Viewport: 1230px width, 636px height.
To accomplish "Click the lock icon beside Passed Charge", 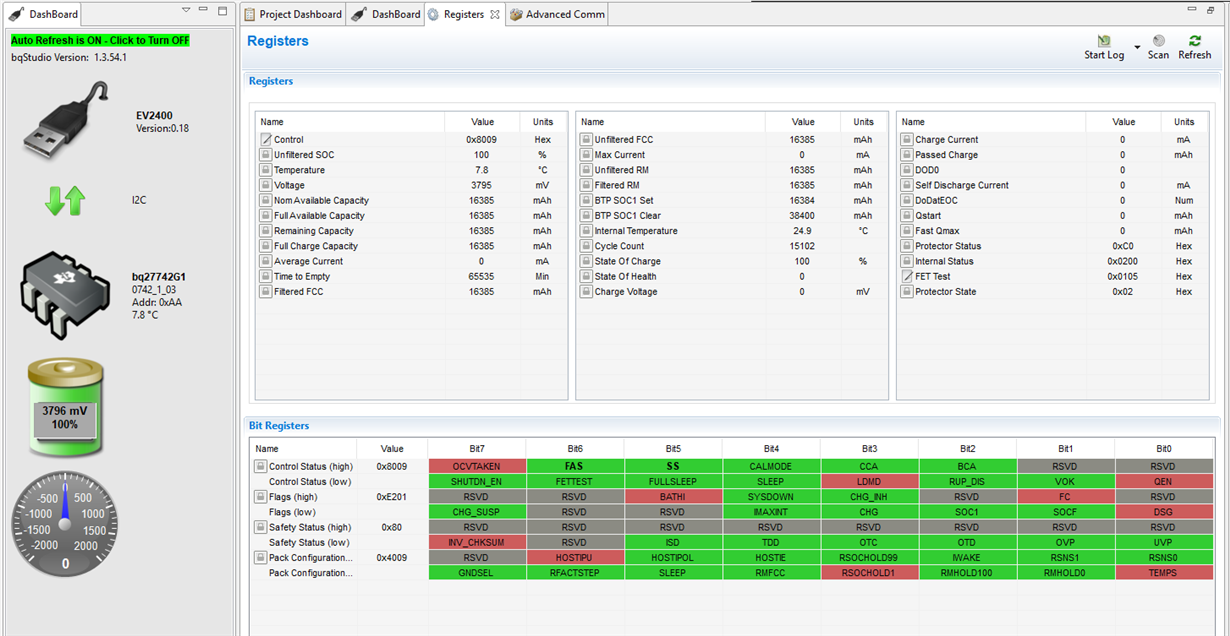I will click(x=907, y=155).
